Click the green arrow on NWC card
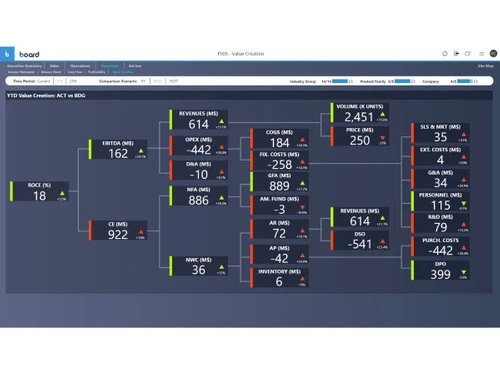The width and height of the screenshot is (500, 375). tap(222, 267)
